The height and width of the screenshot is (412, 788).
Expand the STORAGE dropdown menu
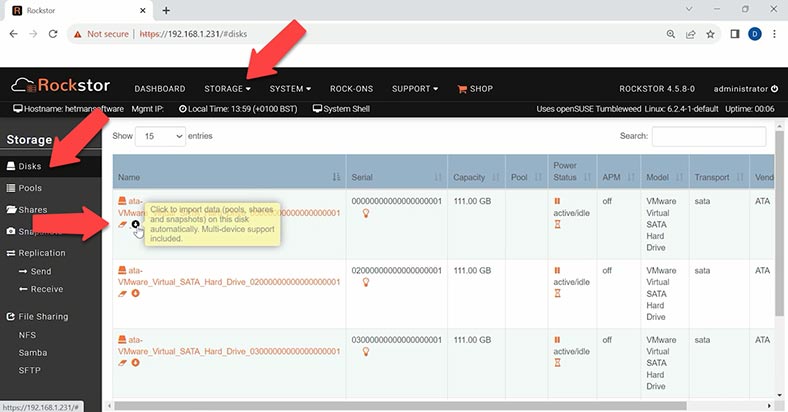[x=227, y=89]
